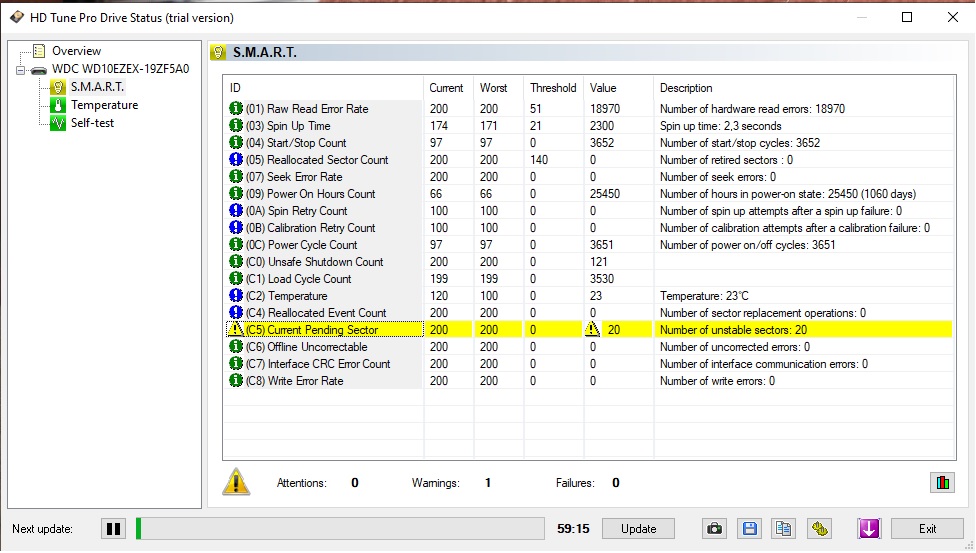Click the S.M.A.R.T. lightbulb tree icon
Screen dimensions: 976x553
pos(58,87)
